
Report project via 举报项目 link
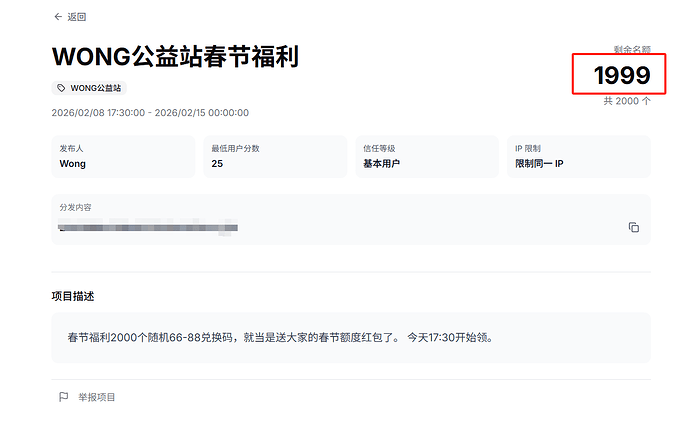pyautogui.click(x=96, y=397)
